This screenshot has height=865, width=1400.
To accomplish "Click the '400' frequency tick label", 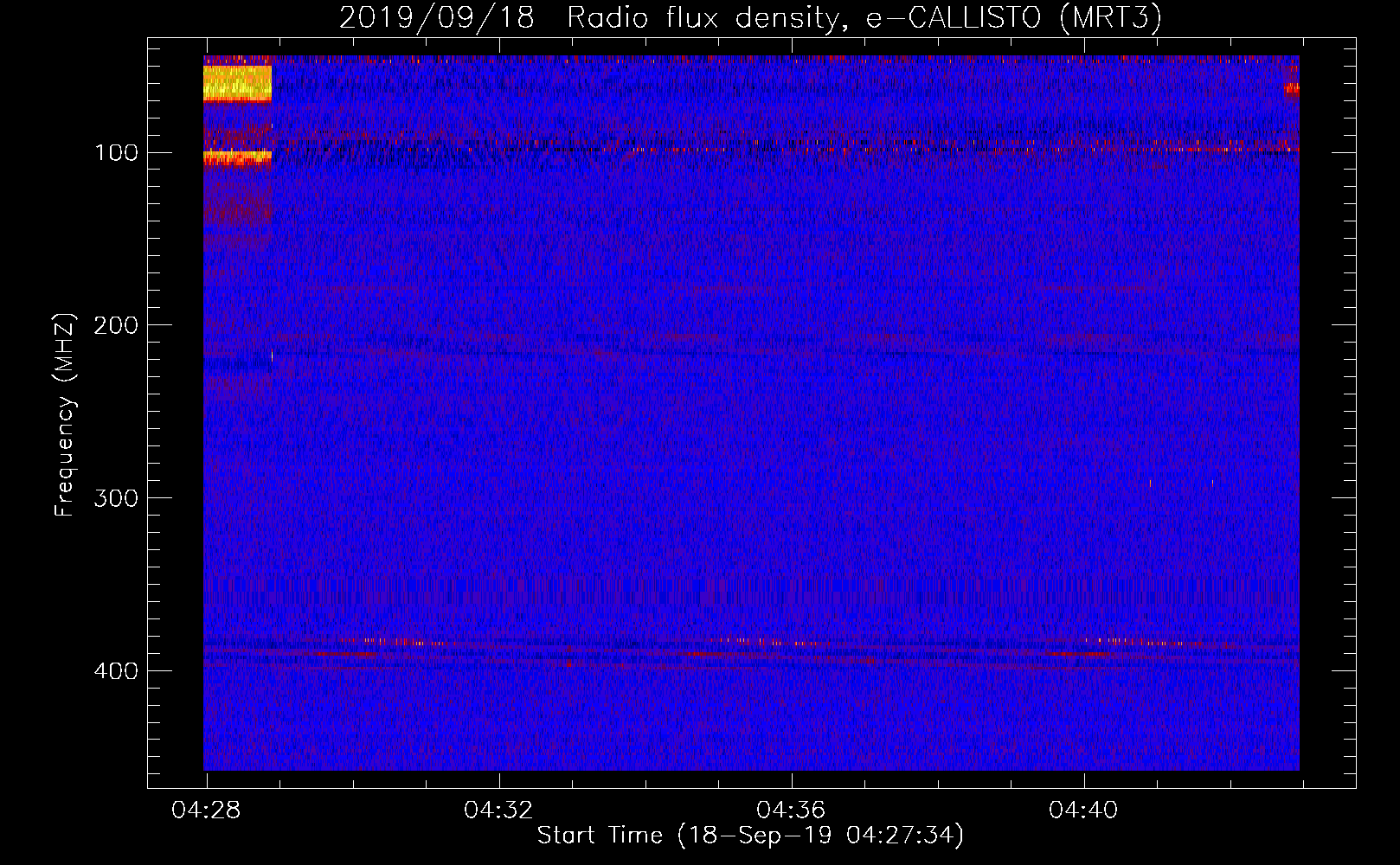I will point(118,671).
